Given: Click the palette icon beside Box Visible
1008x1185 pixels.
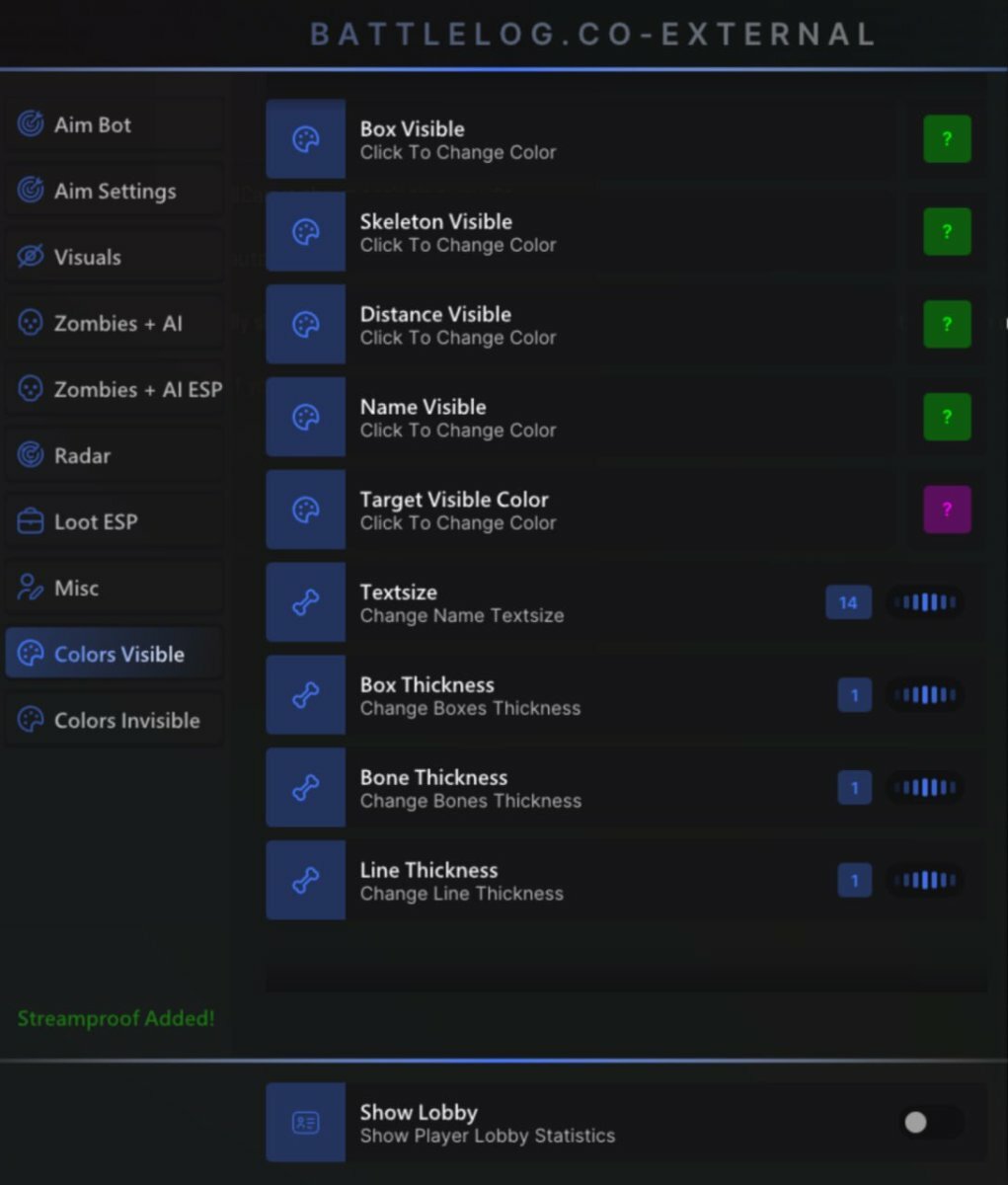Looking at the screenshot, I should 306,139.
